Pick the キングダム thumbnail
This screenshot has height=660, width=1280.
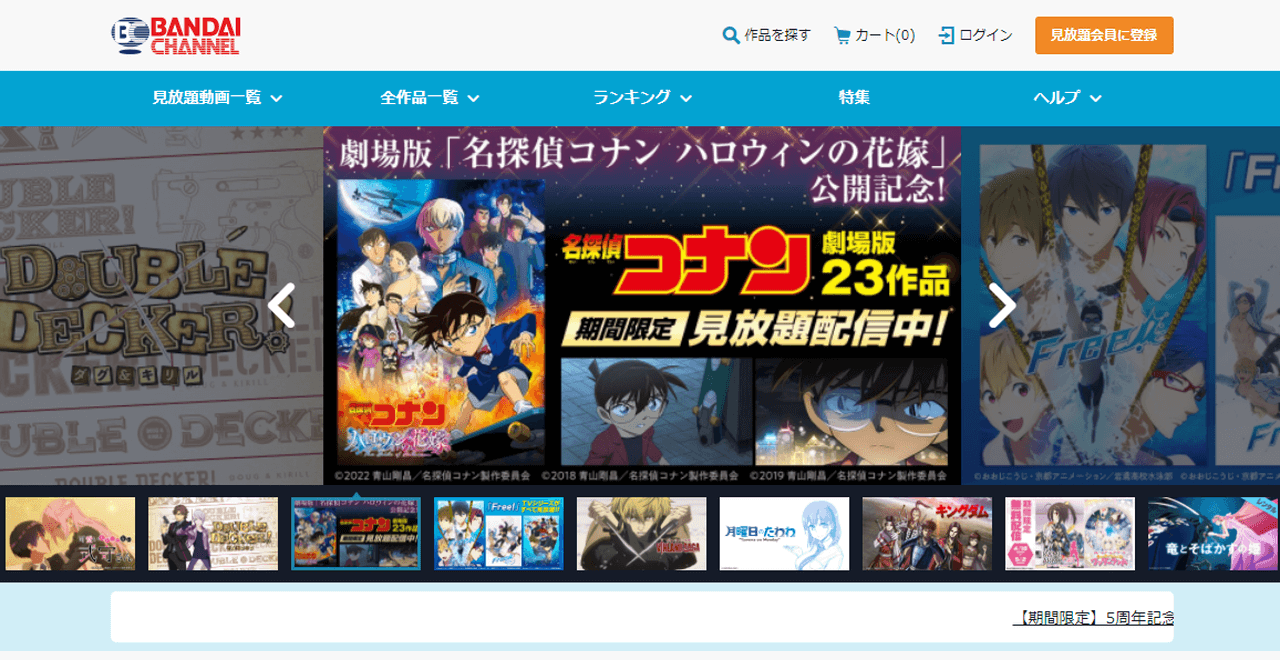[927, 534]
